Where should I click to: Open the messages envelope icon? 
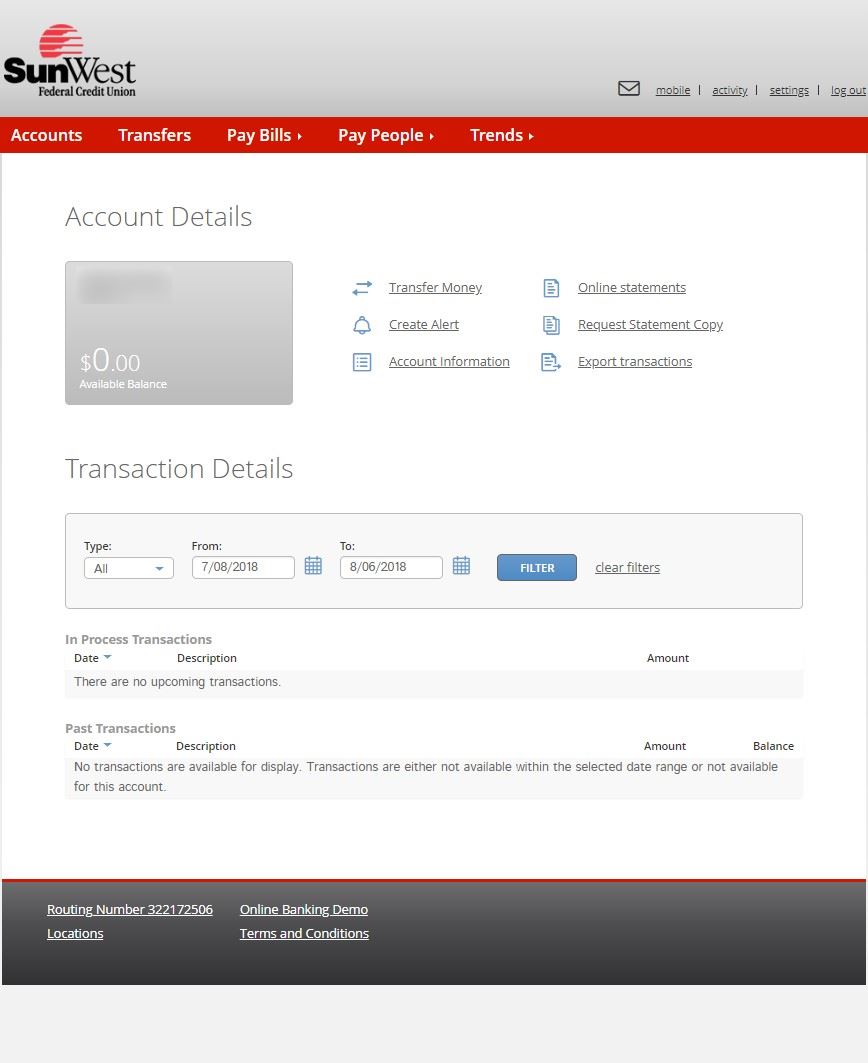coord(628,89)
